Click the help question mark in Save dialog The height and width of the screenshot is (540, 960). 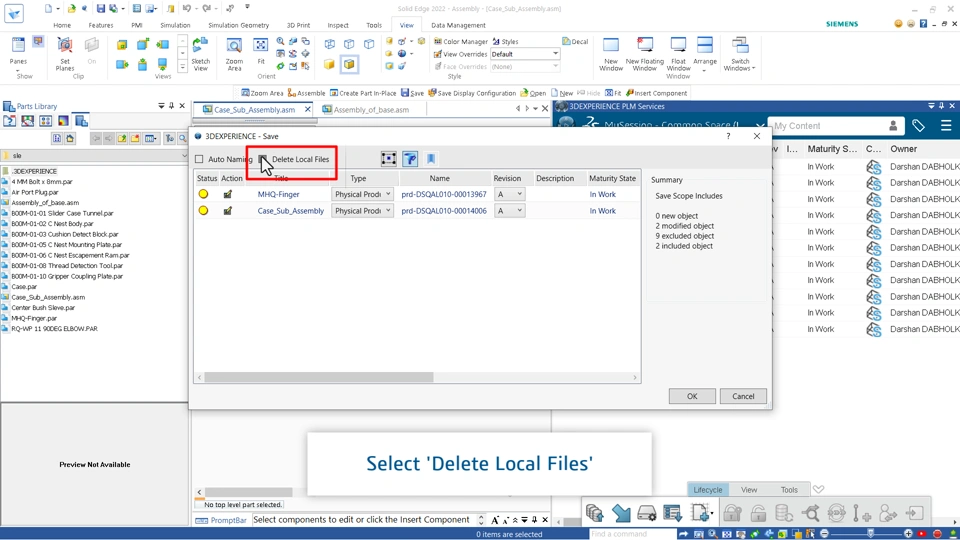click(x=728, y=136)
